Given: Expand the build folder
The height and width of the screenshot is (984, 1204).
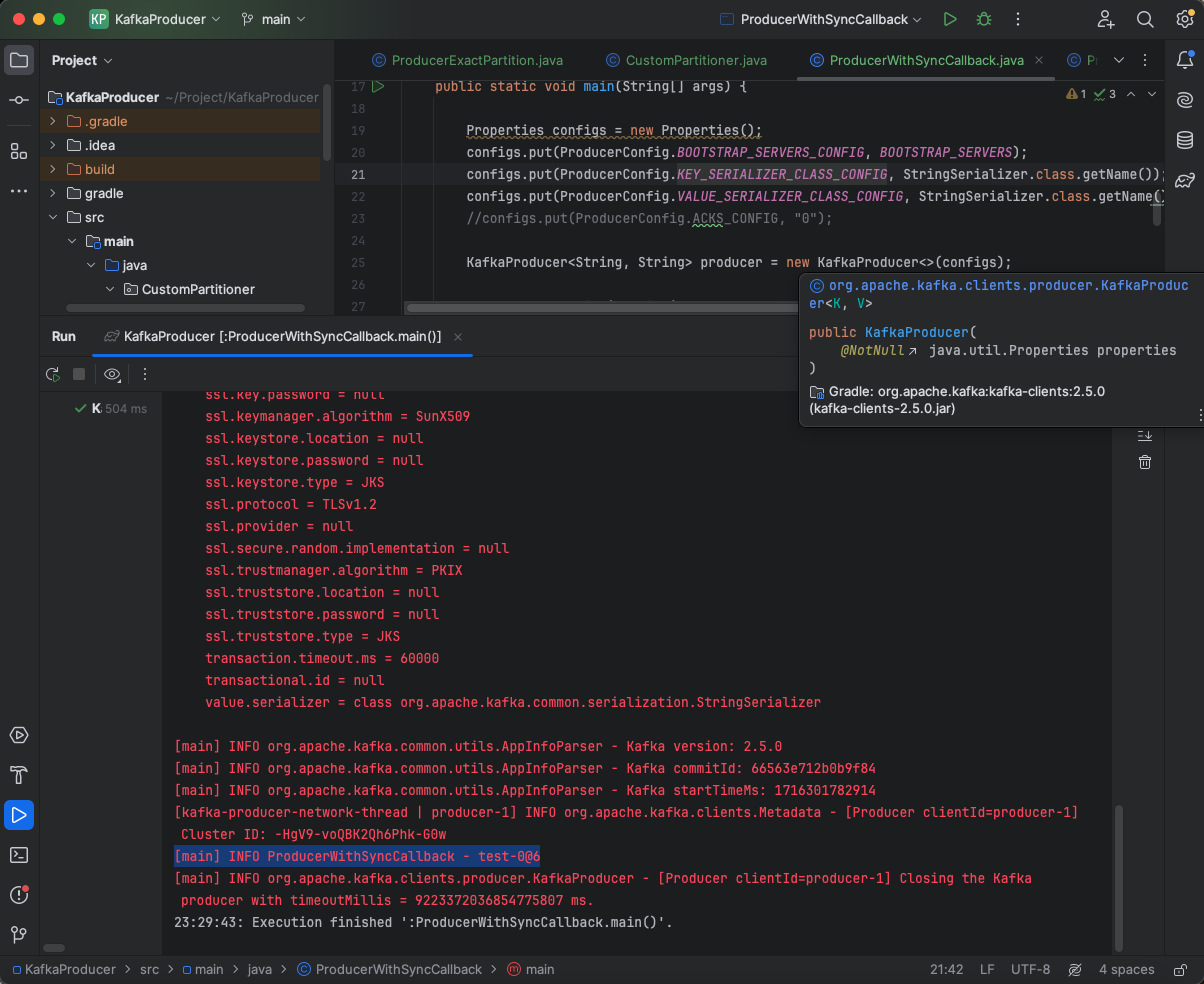Looking at the screenshot, I should coord(54,169).
